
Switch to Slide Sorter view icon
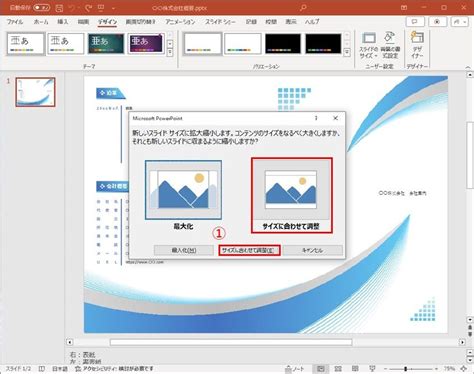338,369
